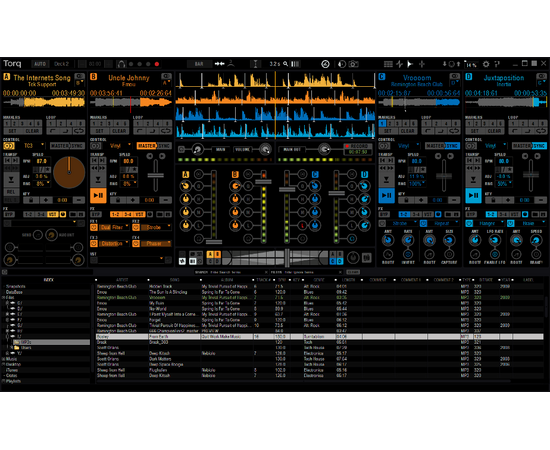This screenshot has height=450, width=550.
Task: Click the loop-out bracket on Deck C
Action: 441,131
